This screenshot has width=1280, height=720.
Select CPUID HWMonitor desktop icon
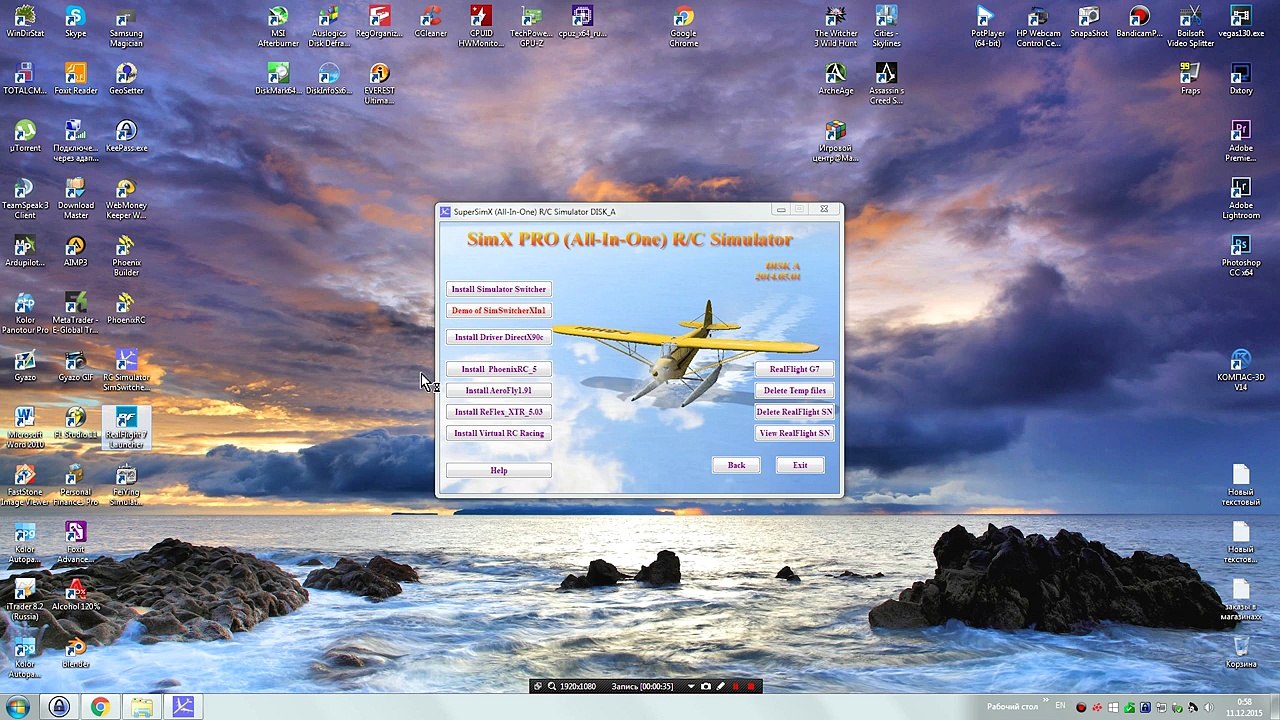tap(481, 28)
